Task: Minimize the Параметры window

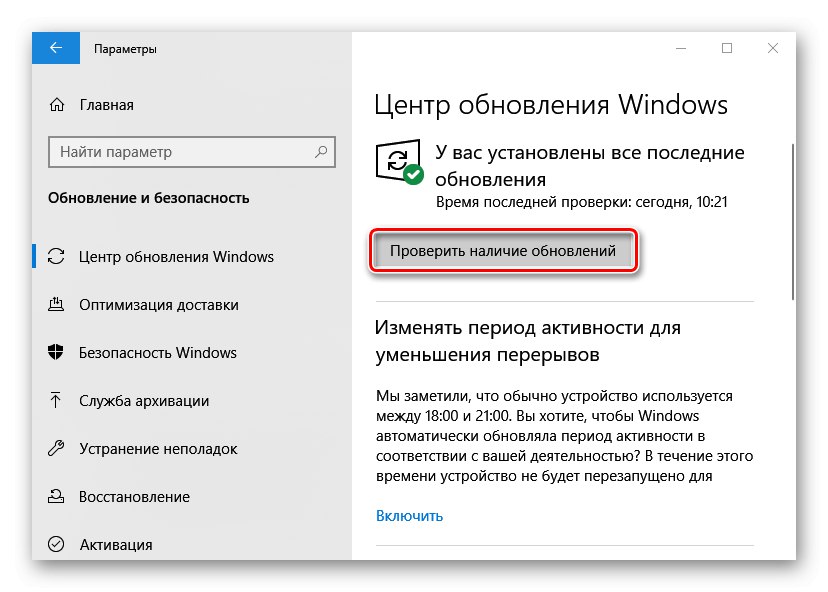Action: click(x=681, y=48)
